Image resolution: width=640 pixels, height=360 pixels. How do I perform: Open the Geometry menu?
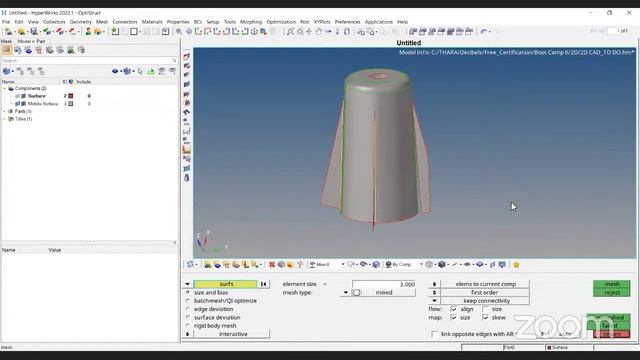(x=80, y=22)
